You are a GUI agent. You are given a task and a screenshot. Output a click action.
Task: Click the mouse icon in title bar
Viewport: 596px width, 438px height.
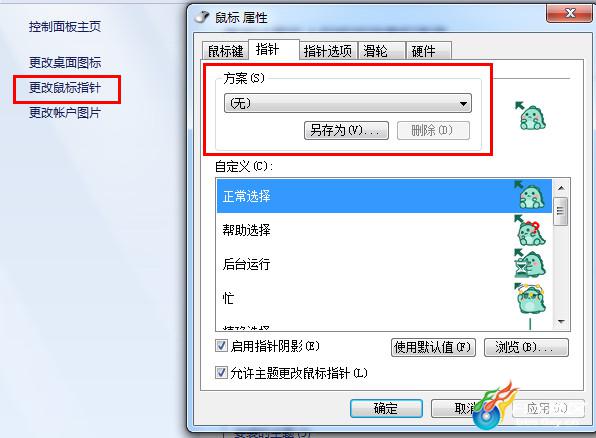[202, 17]
